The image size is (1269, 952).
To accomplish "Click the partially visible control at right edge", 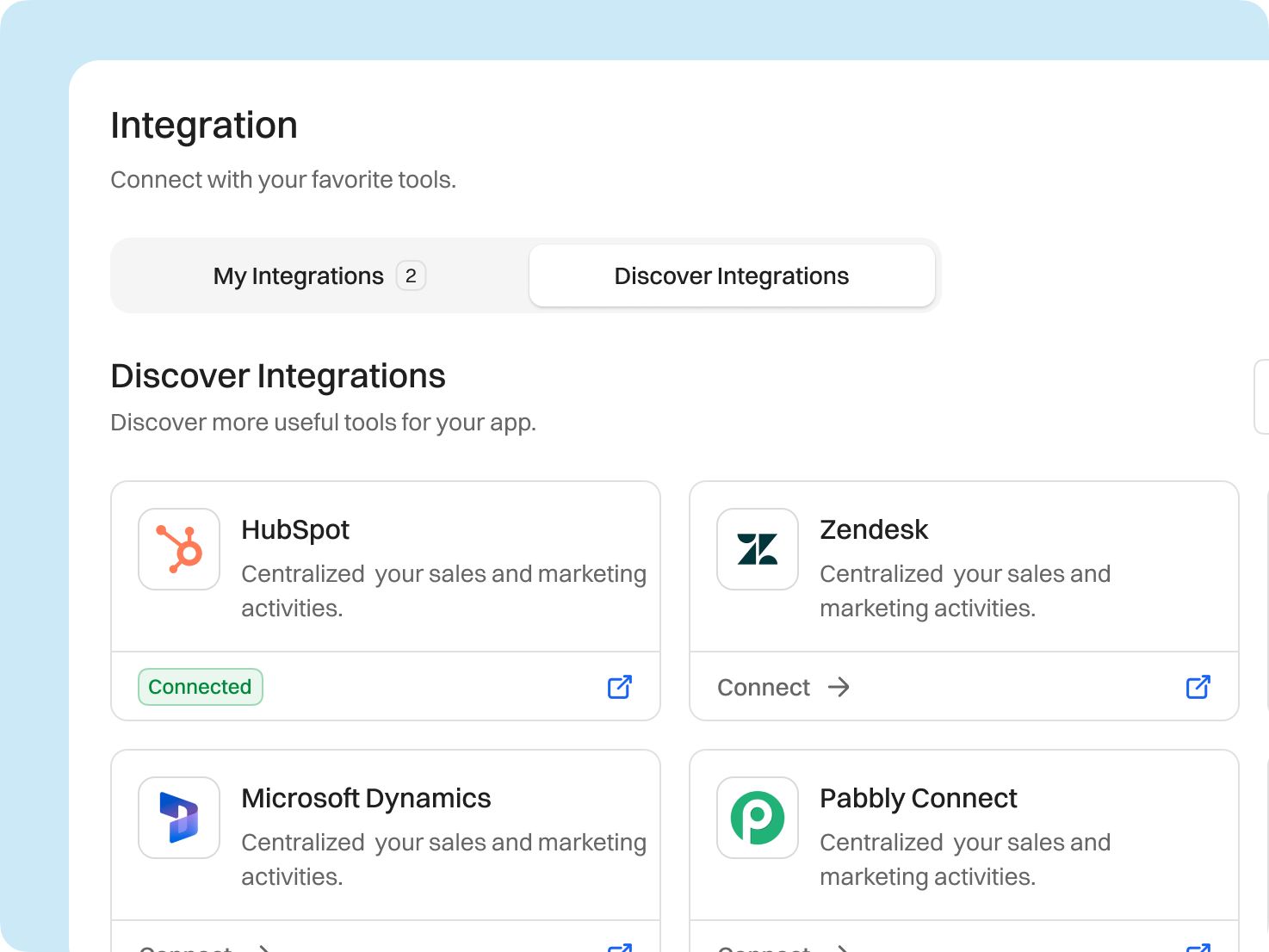I will click(x=1264, y=397).
